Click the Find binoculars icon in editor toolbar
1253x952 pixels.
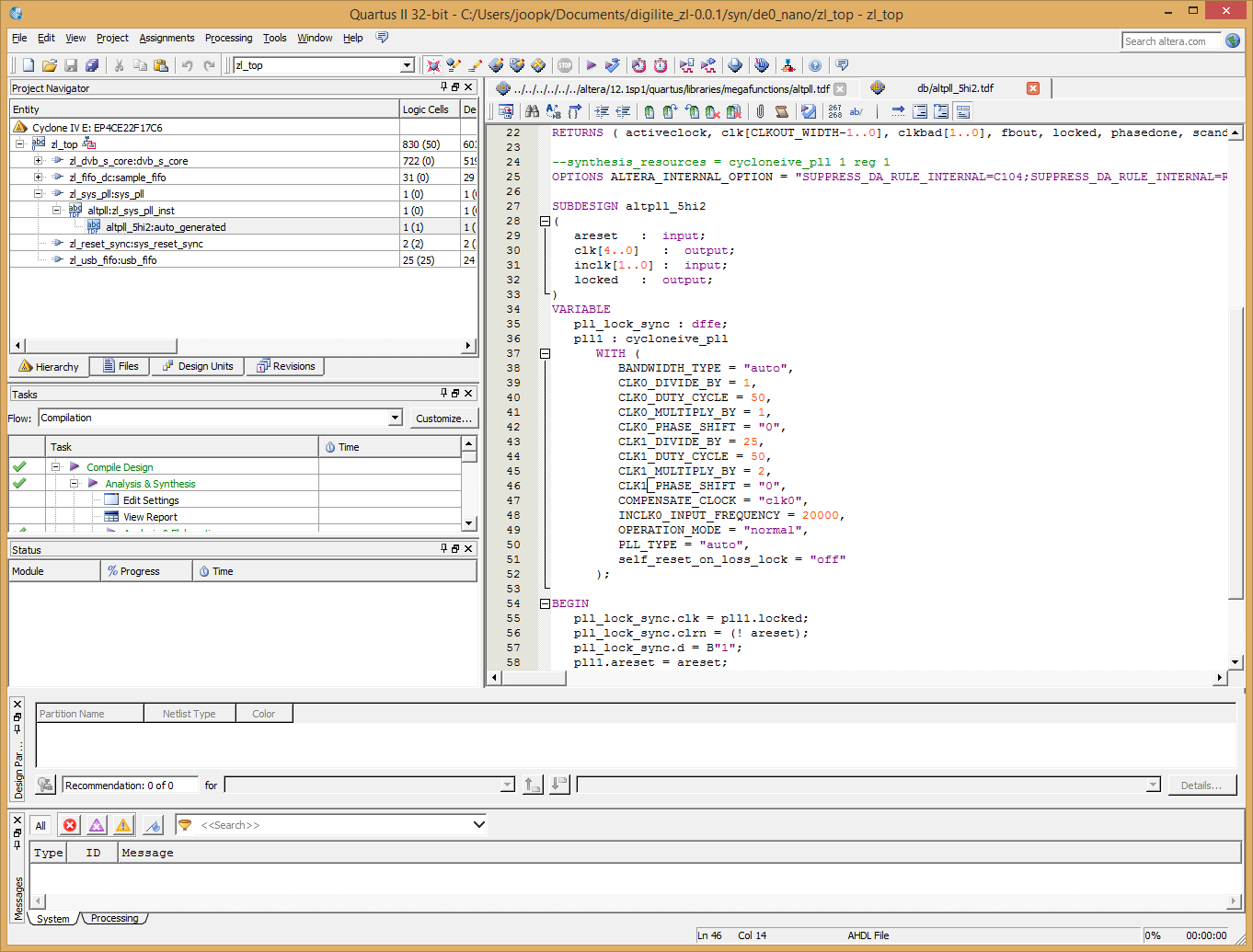[532, 111]
